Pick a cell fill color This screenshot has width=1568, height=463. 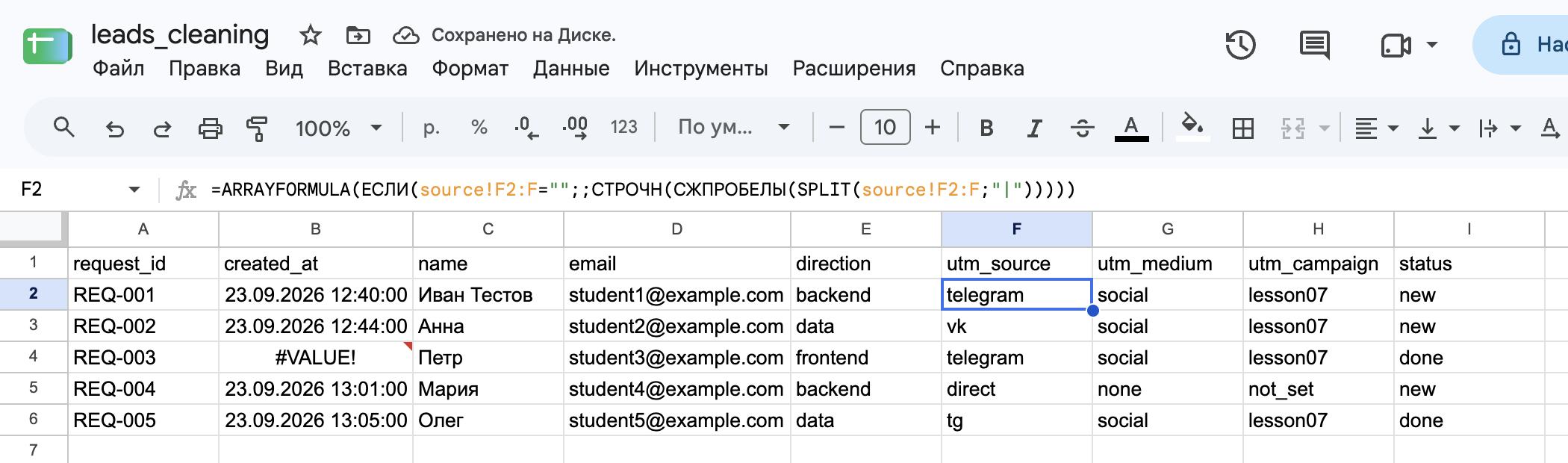pyautogui.click(x=1192, y=127)
